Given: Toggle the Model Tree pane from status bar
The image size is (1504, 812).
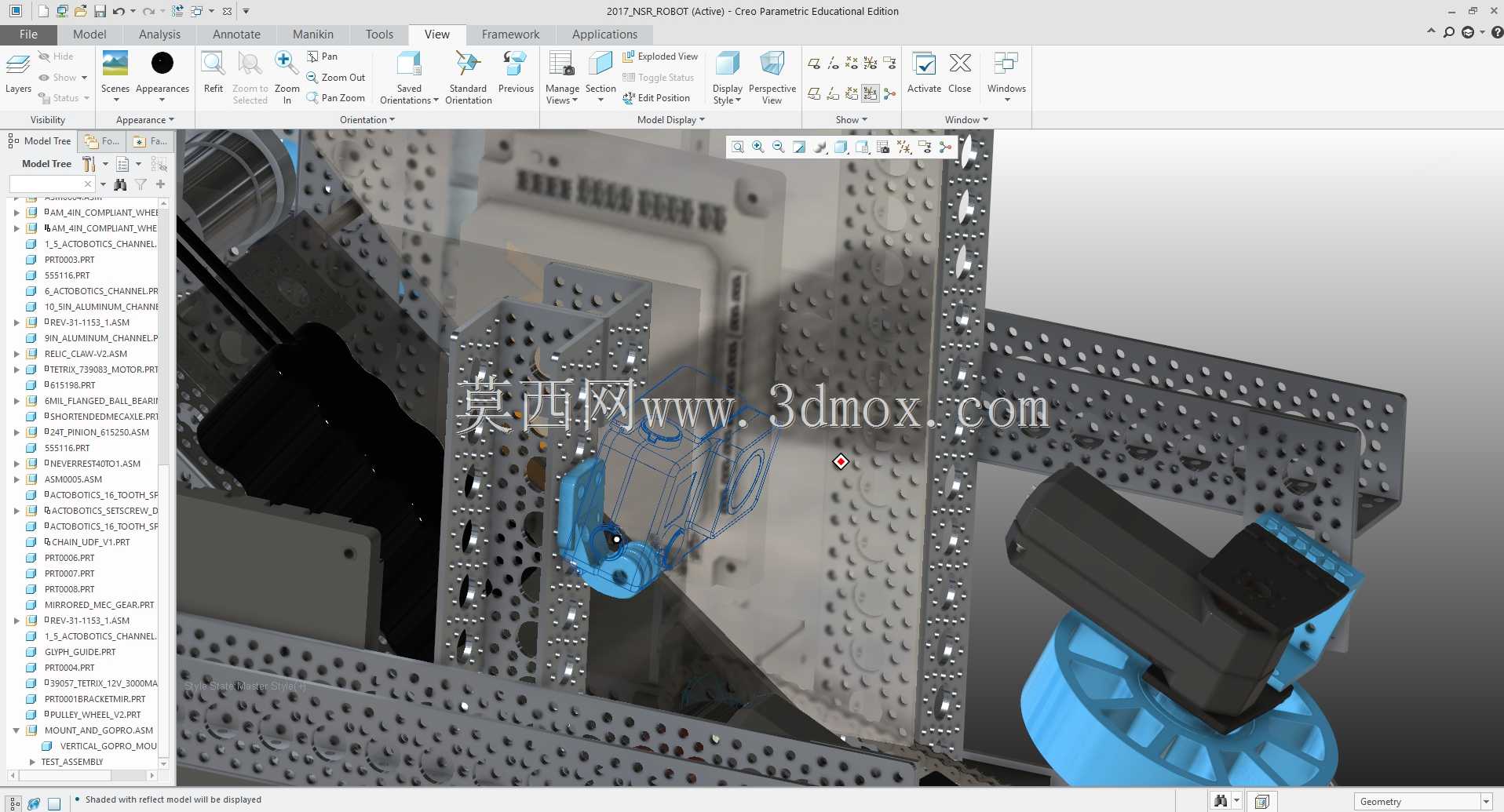Looking at the screenshot, I should click(x=14, y=803).
